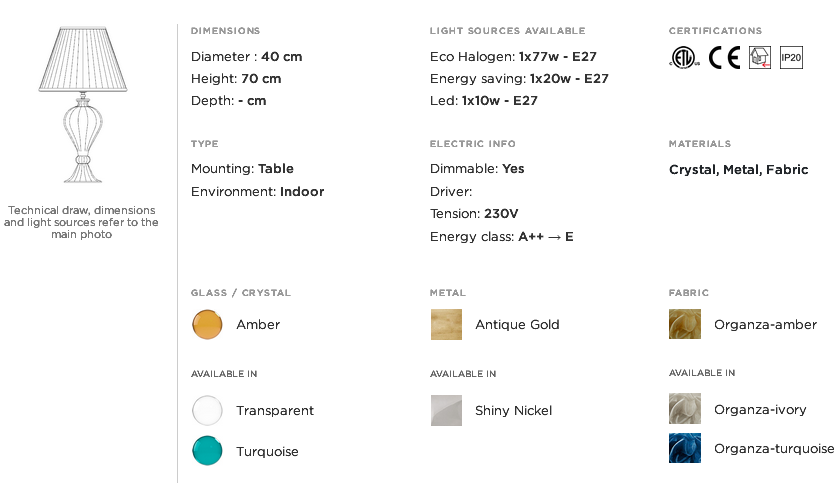Click the IP20 rating icon
This screenshot has height=483, width=839.
791,57
